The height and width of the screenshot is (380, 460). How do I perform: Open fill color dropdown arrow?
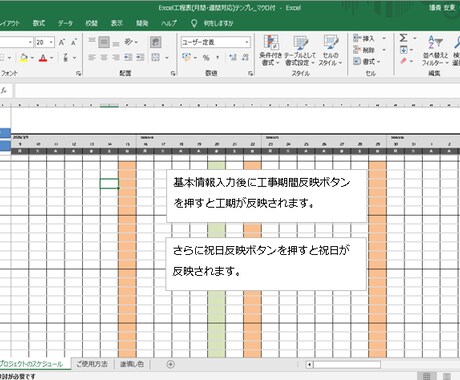click(32, 58)
